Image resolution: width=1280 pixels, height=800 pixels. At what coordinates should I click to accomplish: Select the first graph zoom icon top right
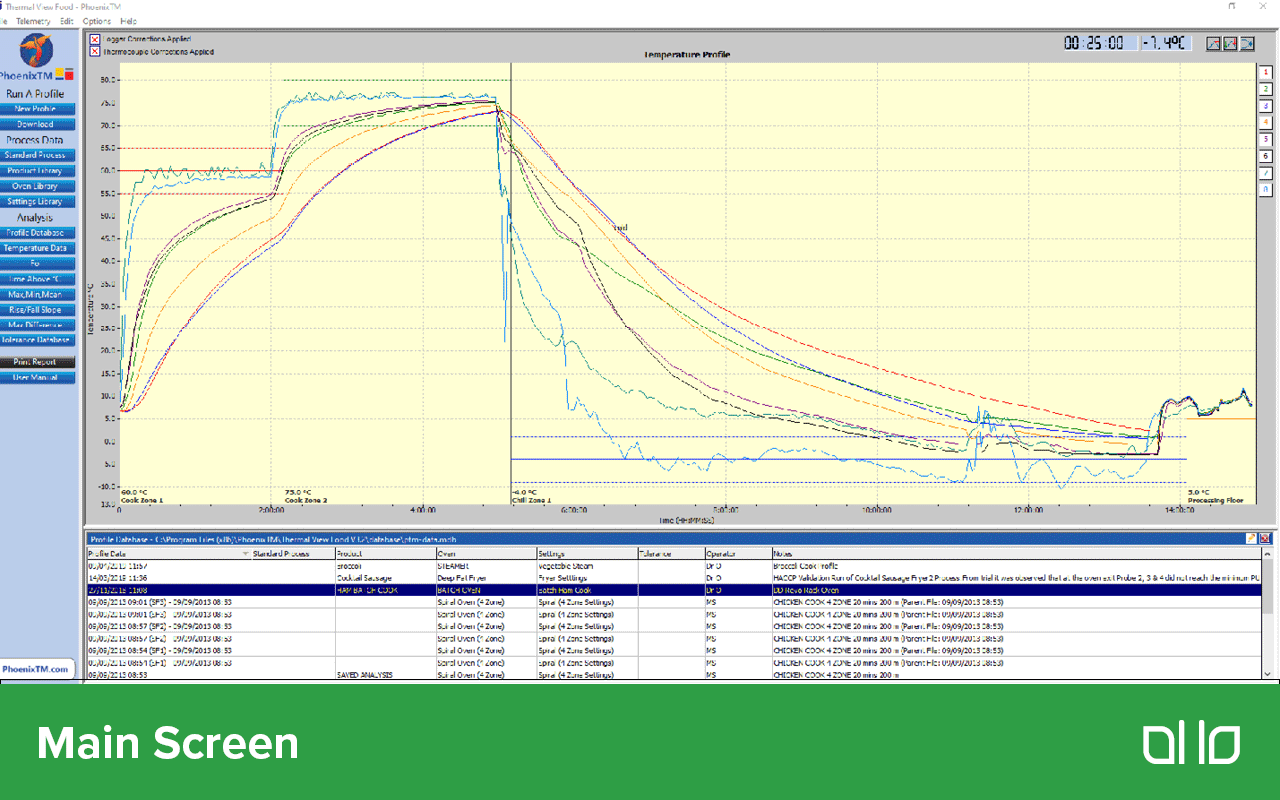click(1212, 43)
